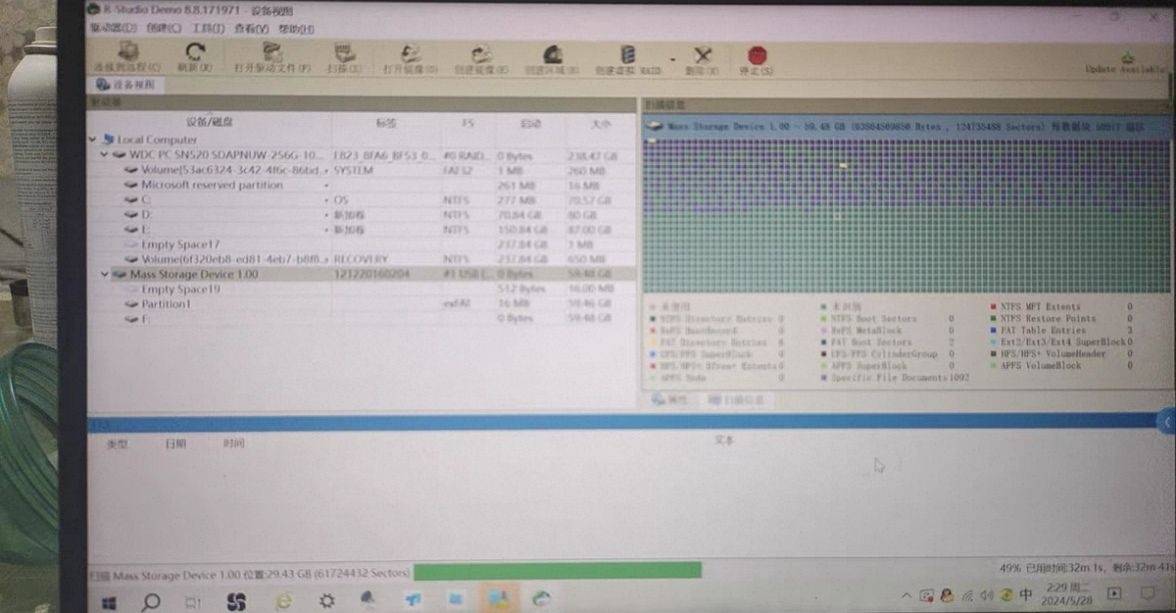Click the NTFS Restore Points green swatch
The width and height of the screenshot is (1176, 613).
click(x=993, y=319)
